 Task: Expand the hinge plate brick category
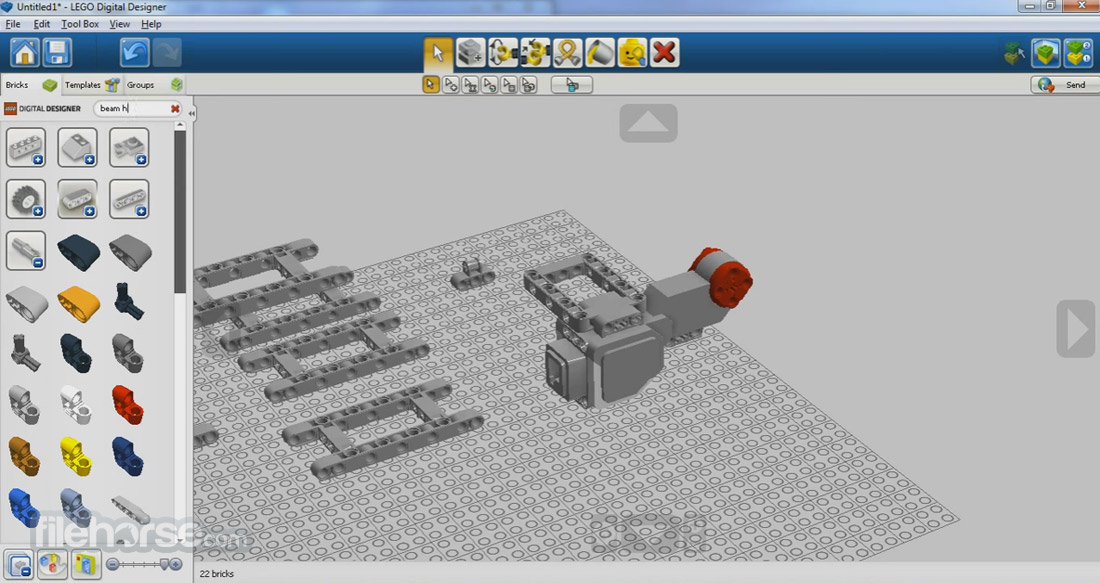pyautogui.click(x=129, y=147)
